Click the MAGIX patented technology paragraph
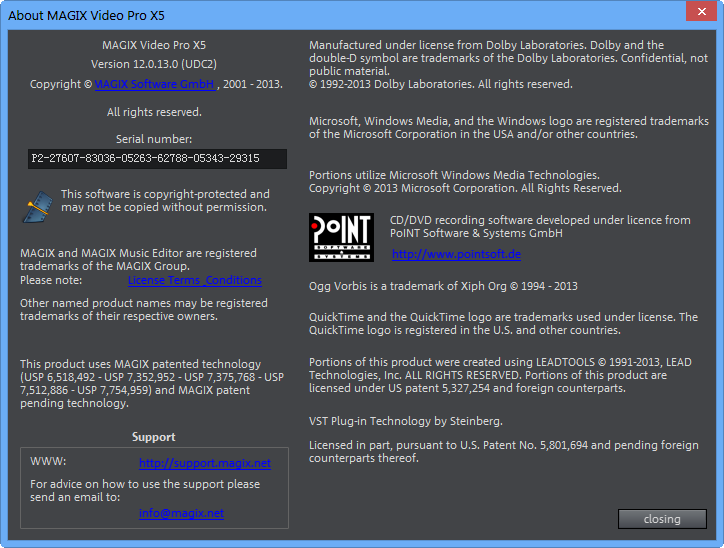 (152, 383)
